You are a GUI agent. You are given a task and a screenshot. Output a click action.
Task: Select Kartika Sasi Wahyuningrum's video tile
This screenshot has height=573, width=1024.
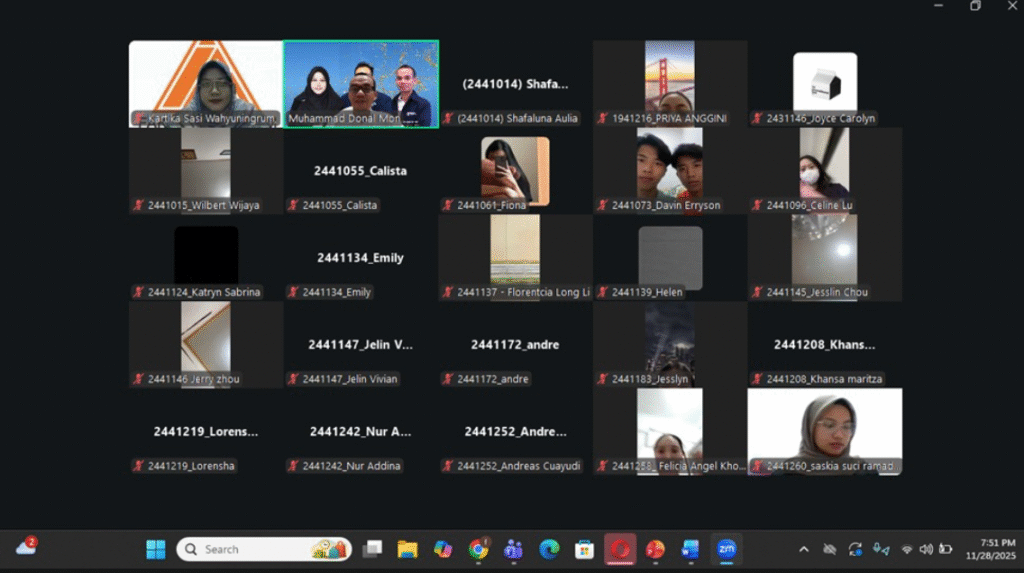click(x=206, y=84)
